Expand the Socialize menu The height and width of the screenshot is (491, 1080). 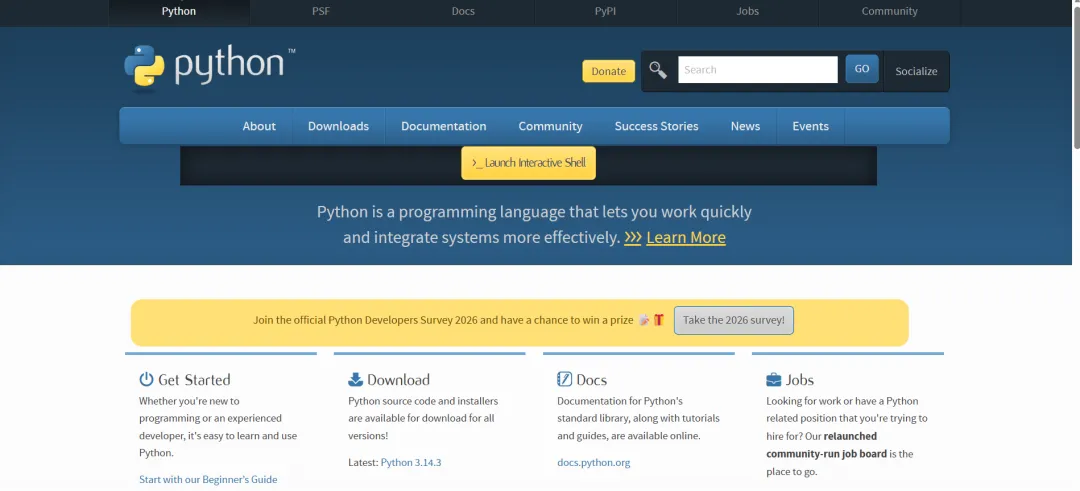pyautogui.click(x=916, y=71)
